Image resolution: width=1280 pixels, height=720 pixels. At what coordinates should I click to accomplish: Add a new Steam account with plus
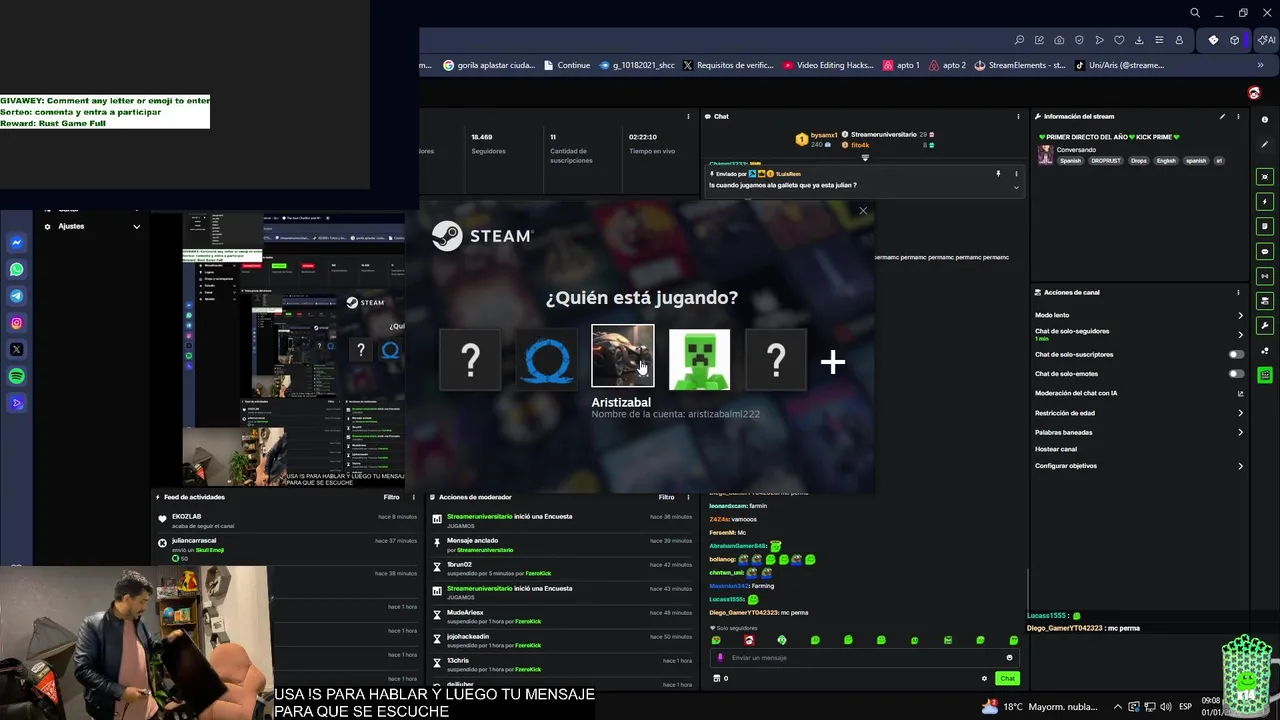coord(833,361)
